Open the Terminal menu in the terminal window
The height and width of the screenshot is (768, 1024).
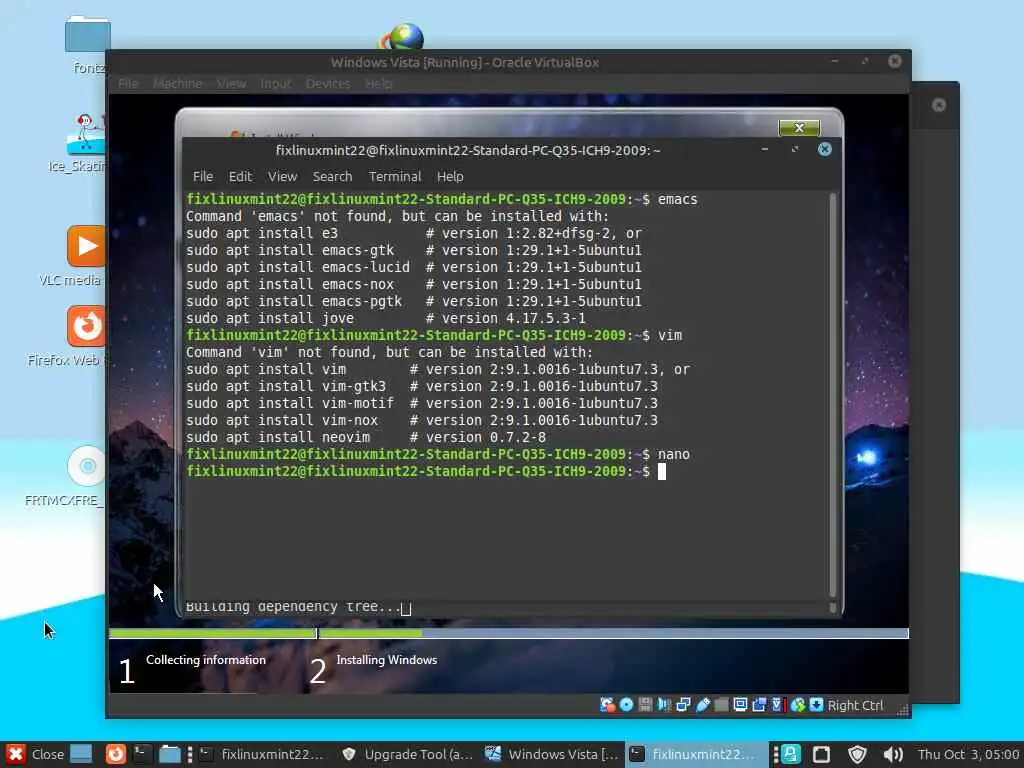point(394,176)
